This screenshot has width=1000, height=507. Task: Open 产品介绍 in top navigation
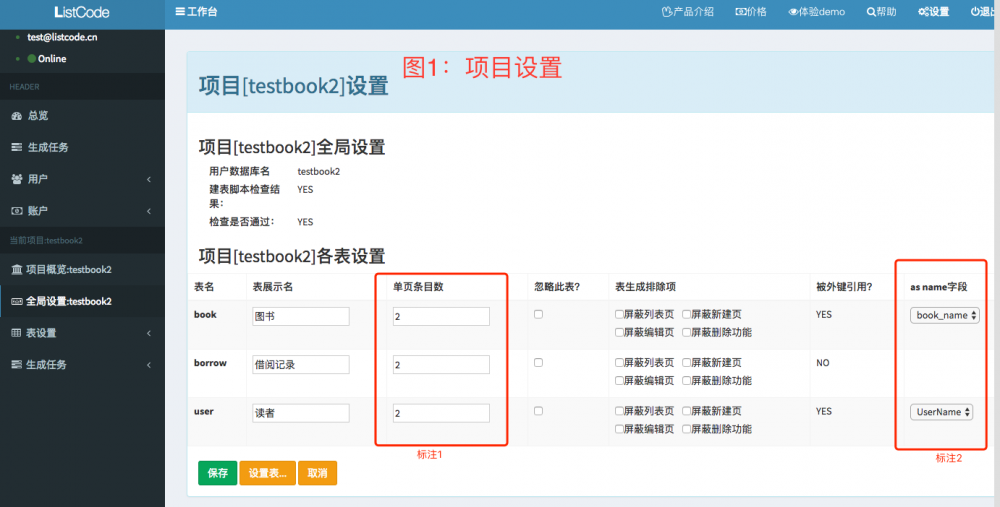[x=688, y=11]
